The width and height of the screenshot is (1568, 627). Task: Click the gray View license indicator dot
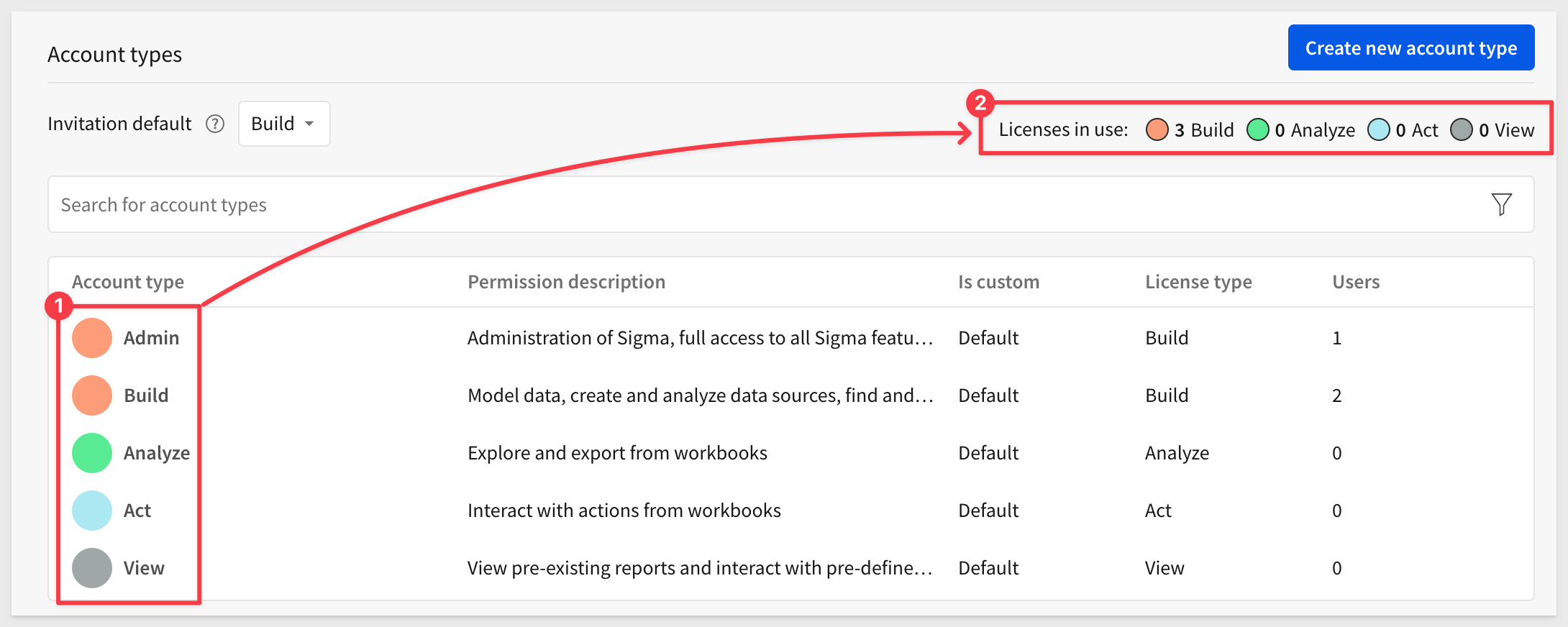point(1462,129)
